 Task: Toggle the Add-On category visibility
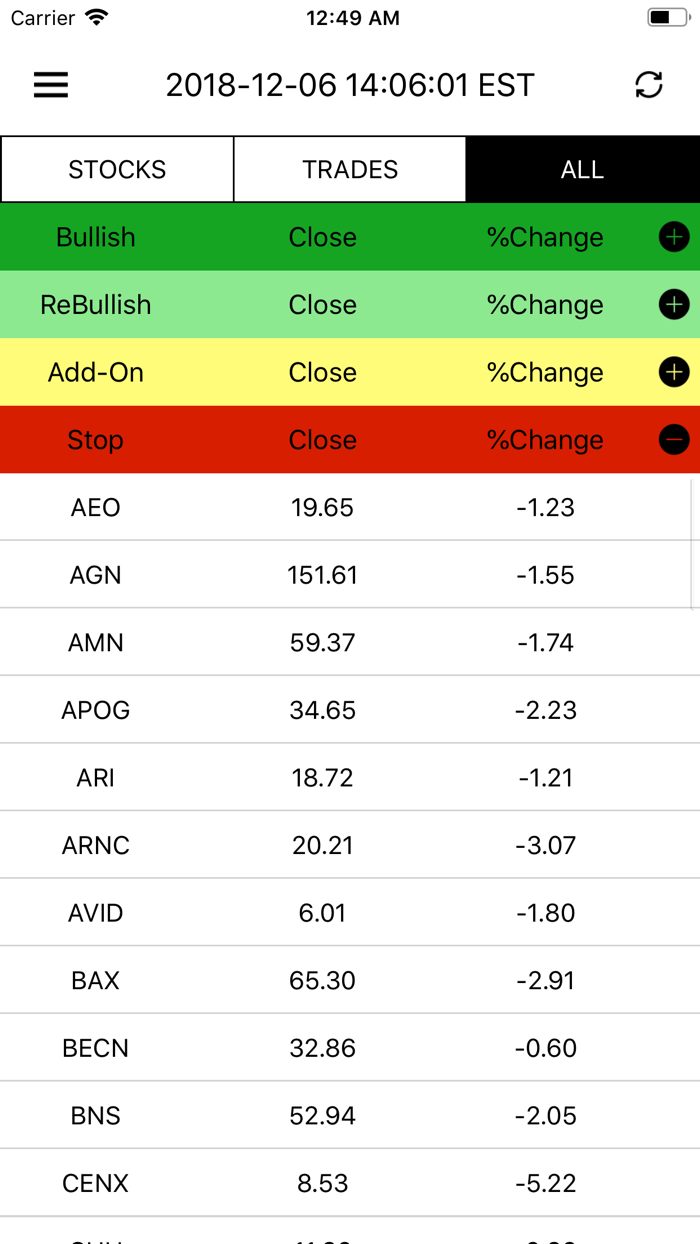tap(674, 371)
